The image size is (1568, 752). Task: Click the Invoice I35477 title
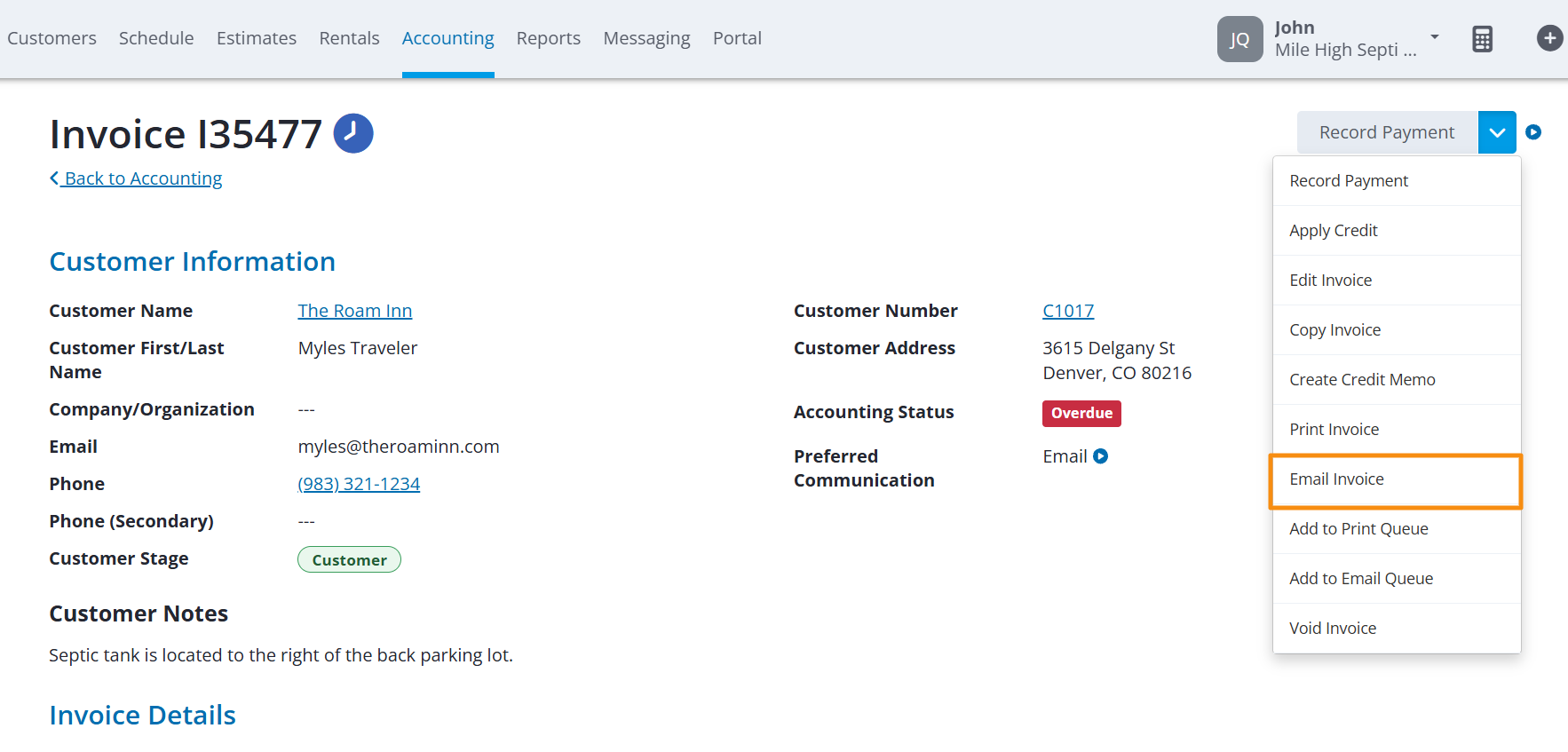click(x=186, y=134)
